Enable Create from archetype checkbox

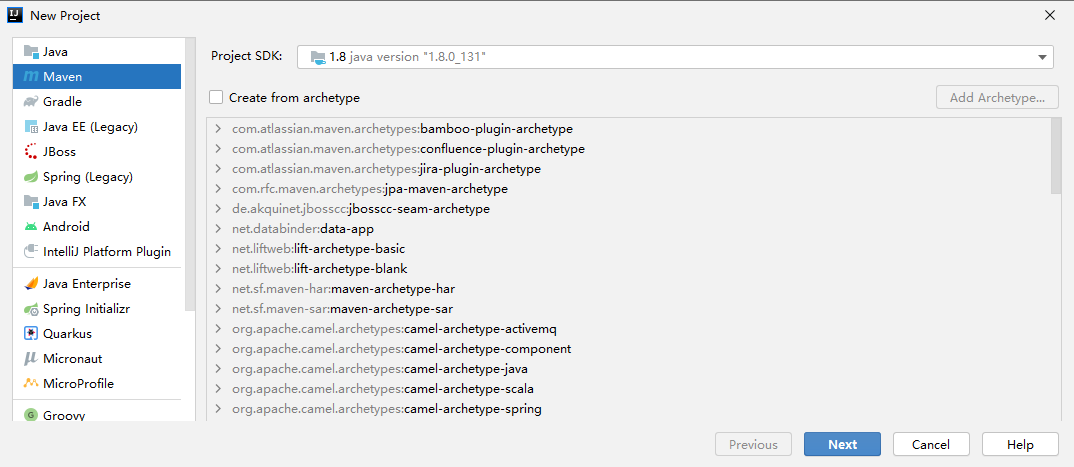(216, 97)
